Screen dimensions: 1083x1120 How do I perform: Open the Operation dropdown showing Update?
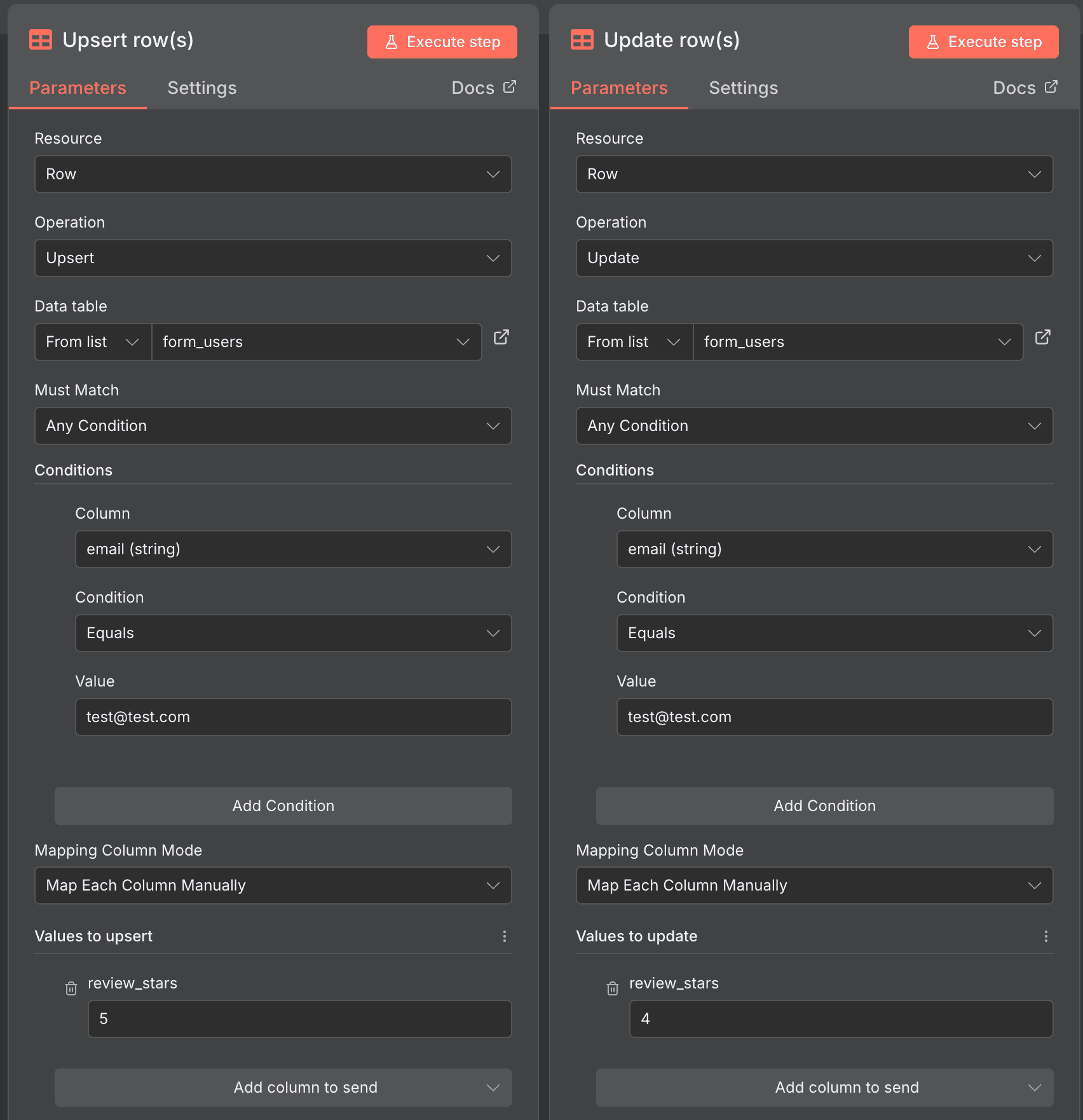[x=815, y=258]
